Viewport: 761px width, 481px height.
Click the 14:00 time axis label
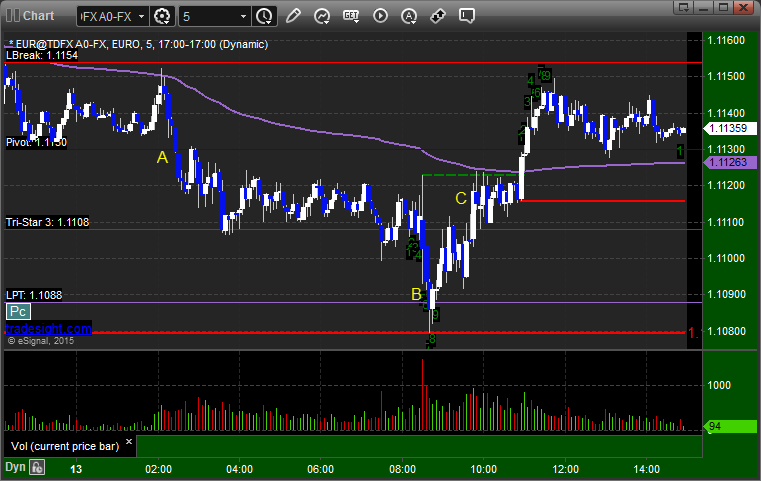pyautogui.click(x=646, y=469)
